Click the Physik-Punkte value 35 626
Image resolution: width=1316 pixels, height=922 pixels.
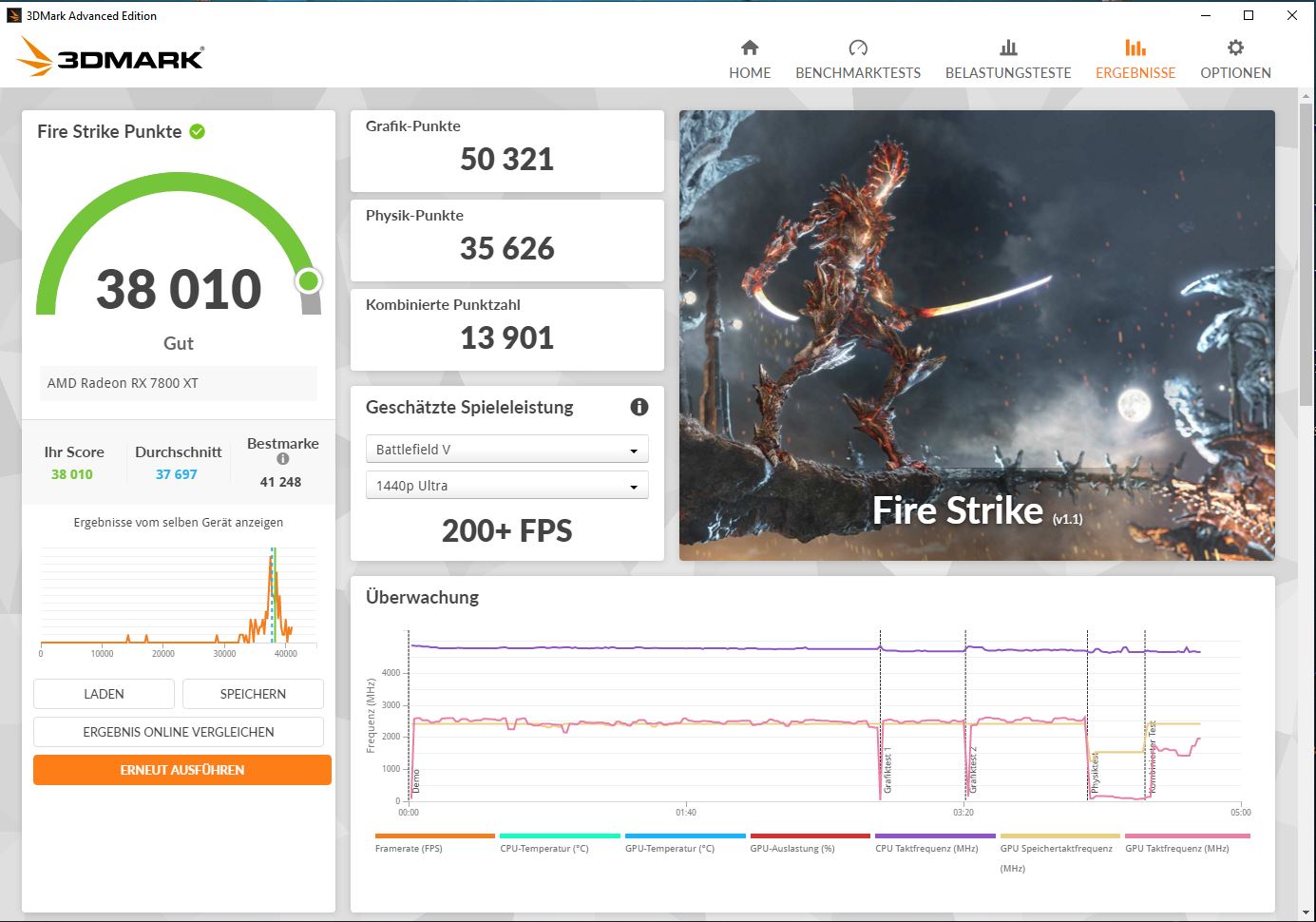(x=507, y=248)
